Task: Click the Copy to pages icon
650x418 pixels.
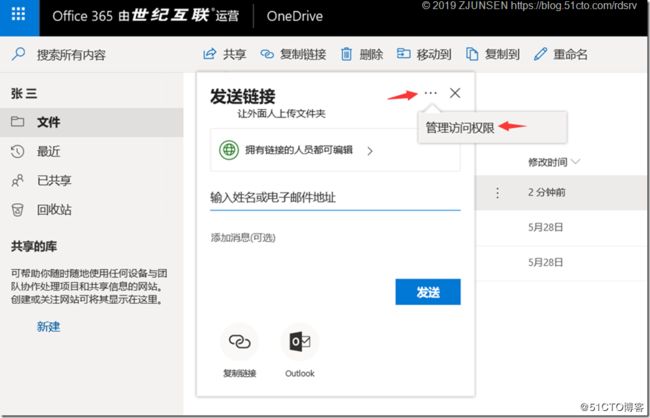Action: pos(472,54)
